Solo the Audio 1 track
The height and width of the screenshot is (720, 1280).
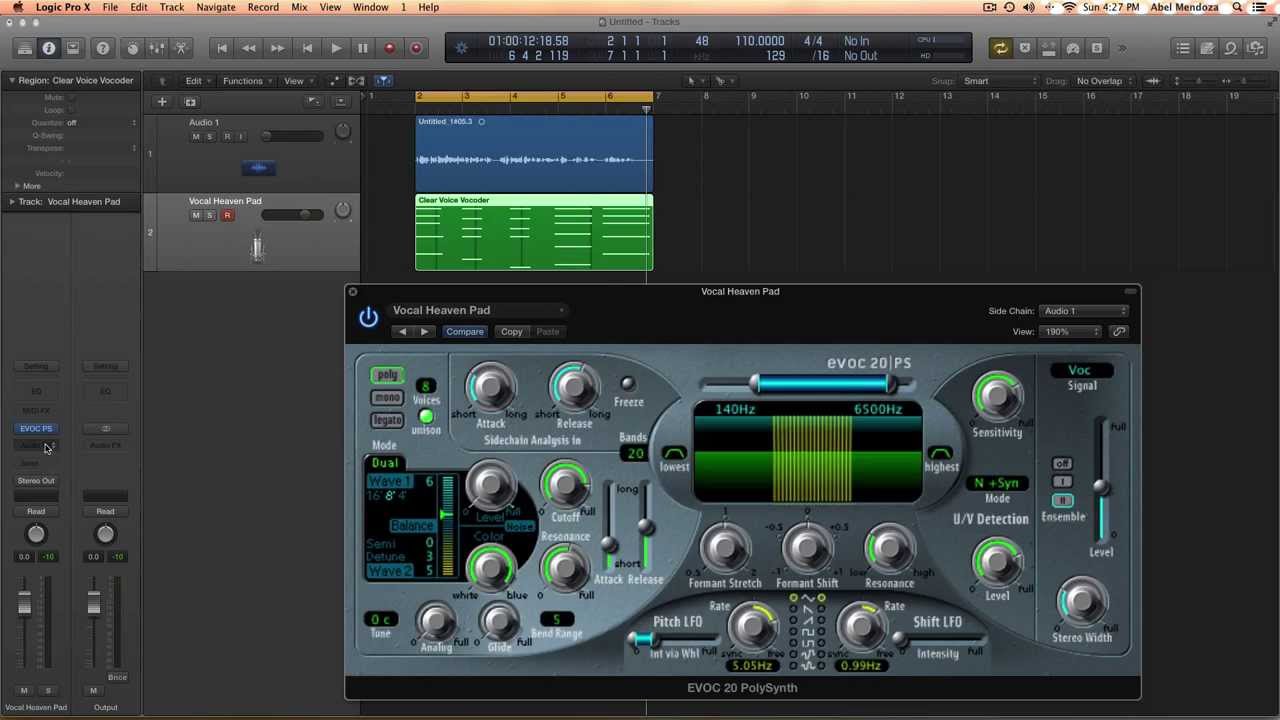tap(210, 136)
